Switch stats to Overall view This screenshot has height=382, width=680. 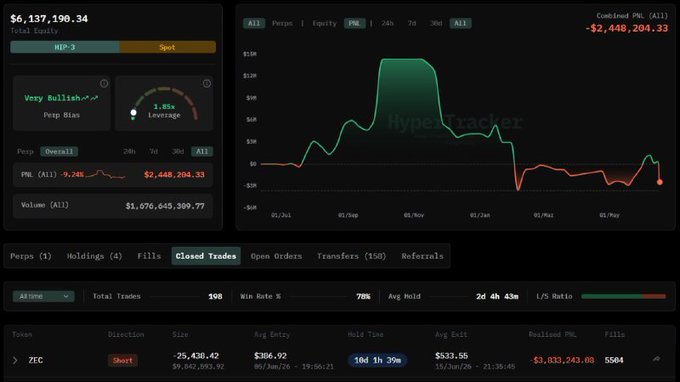pos(59,151)
